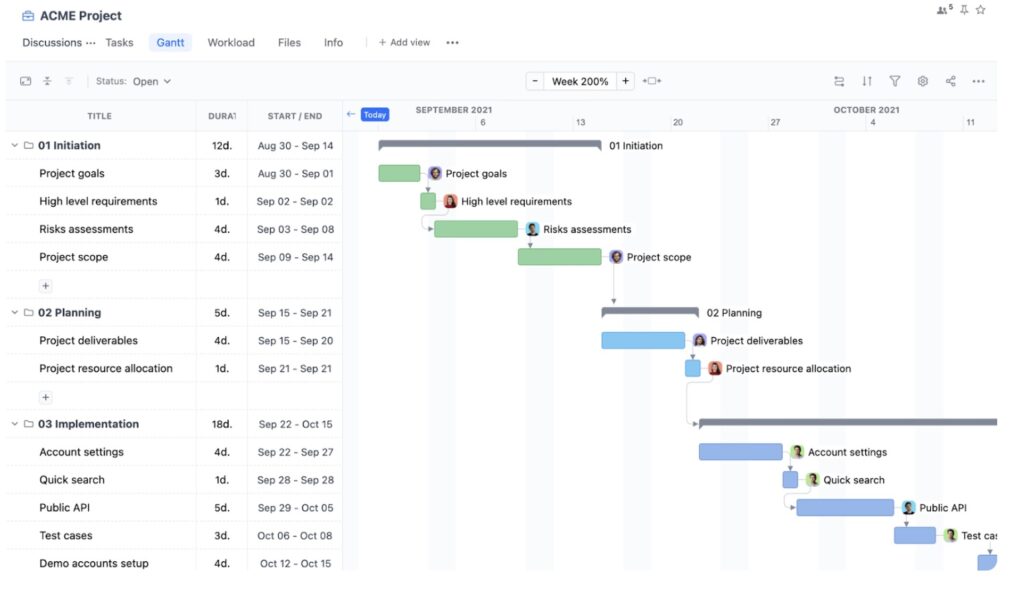Zoom out timeline with minus button

pyautogui.click(x=535, y=81)
